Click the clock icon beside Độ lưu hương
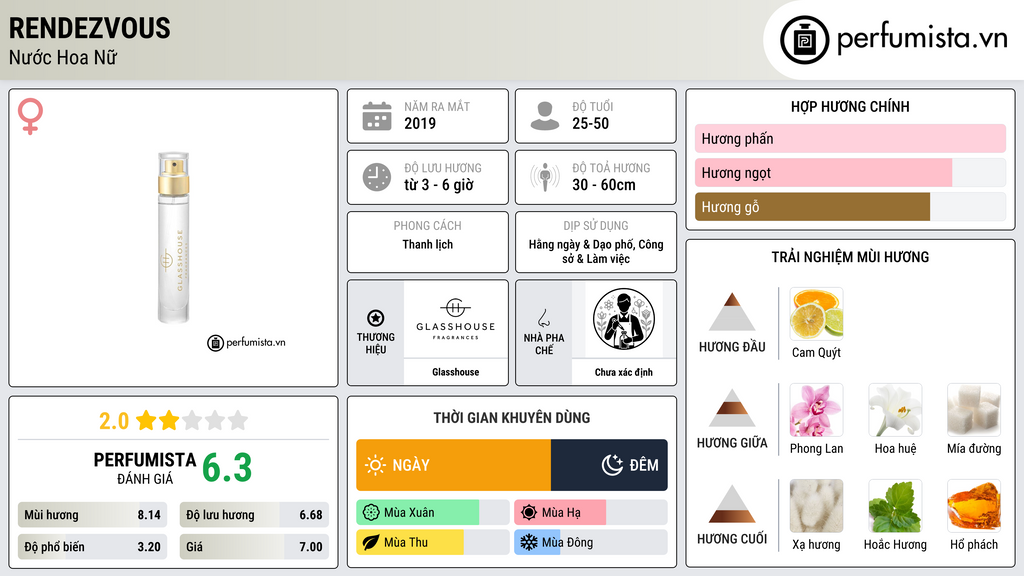The image size is (1024, 576). [x=377, y=177]
